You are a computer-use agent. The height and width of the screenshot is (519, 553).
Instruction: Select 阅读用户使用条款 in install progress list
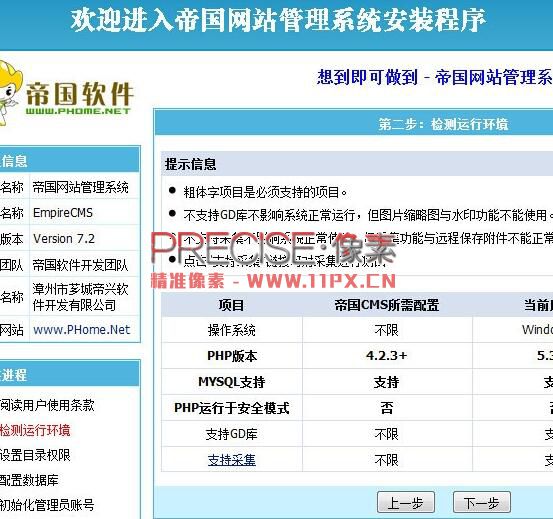click(x=47, y=405)
